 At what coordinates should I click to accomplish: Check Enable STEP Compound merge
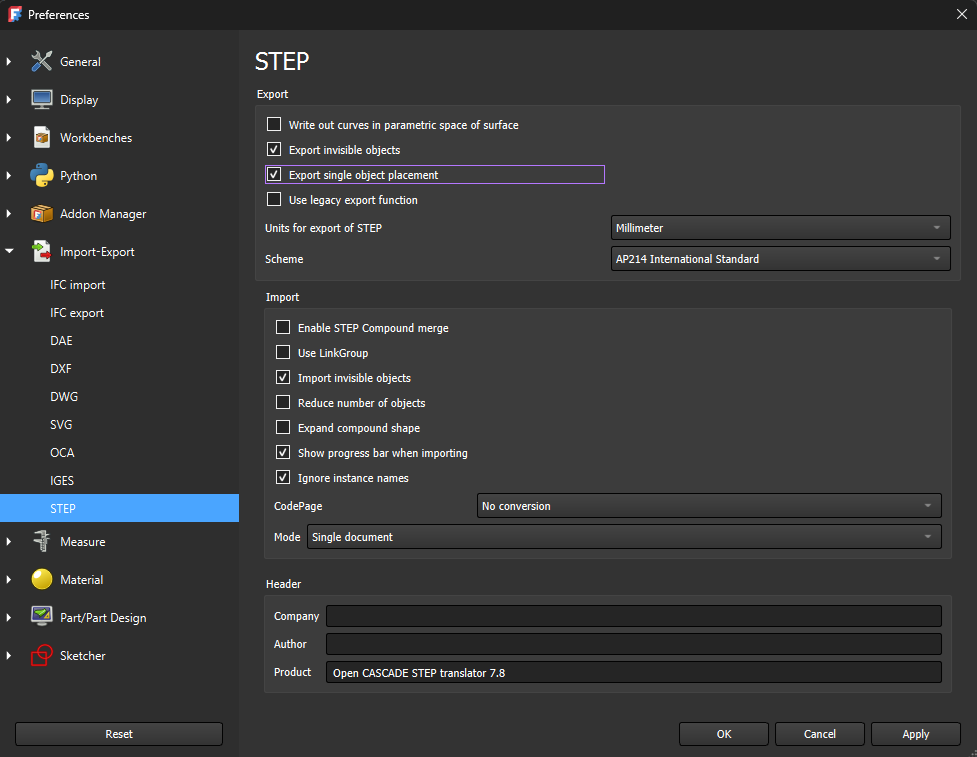283,327
